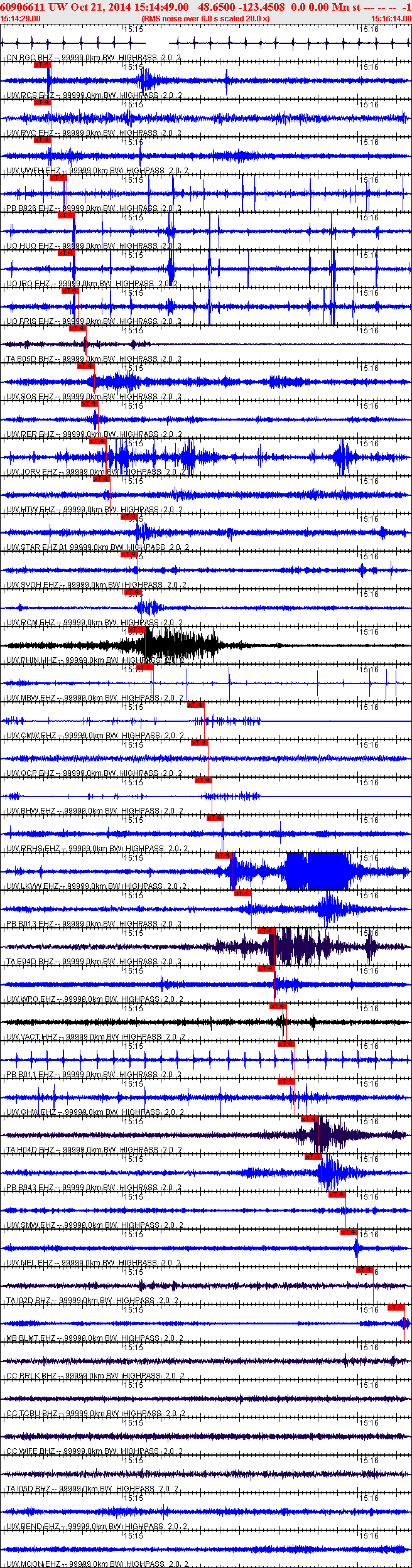Click the UW RER EHZ station label

click(x=30, y=434)
